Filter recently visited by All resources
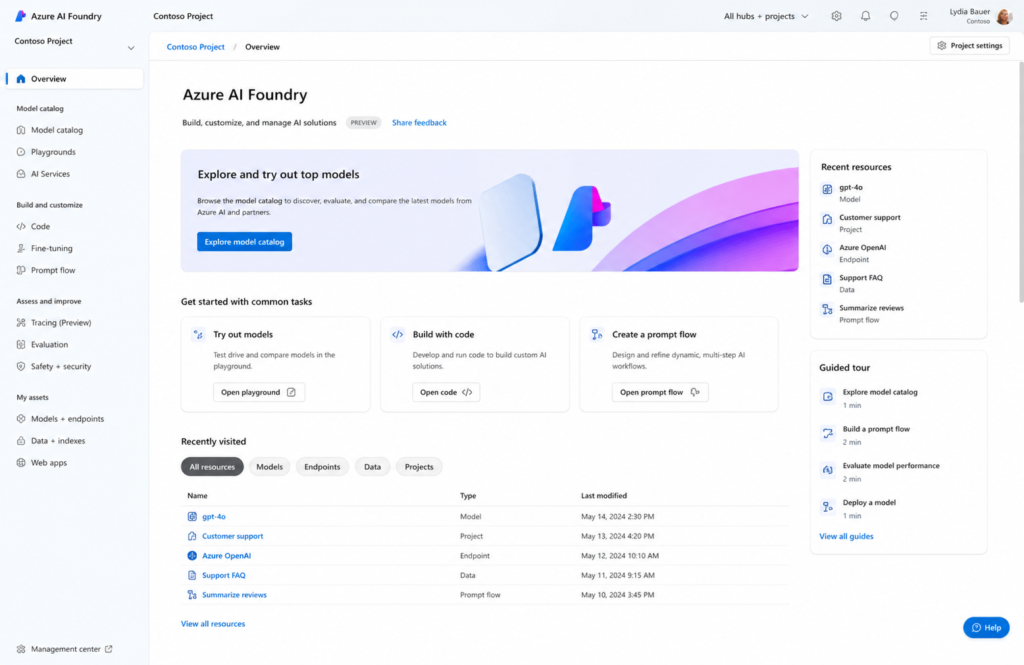Viewport: 1024px width, 665px height. point(212,466)
